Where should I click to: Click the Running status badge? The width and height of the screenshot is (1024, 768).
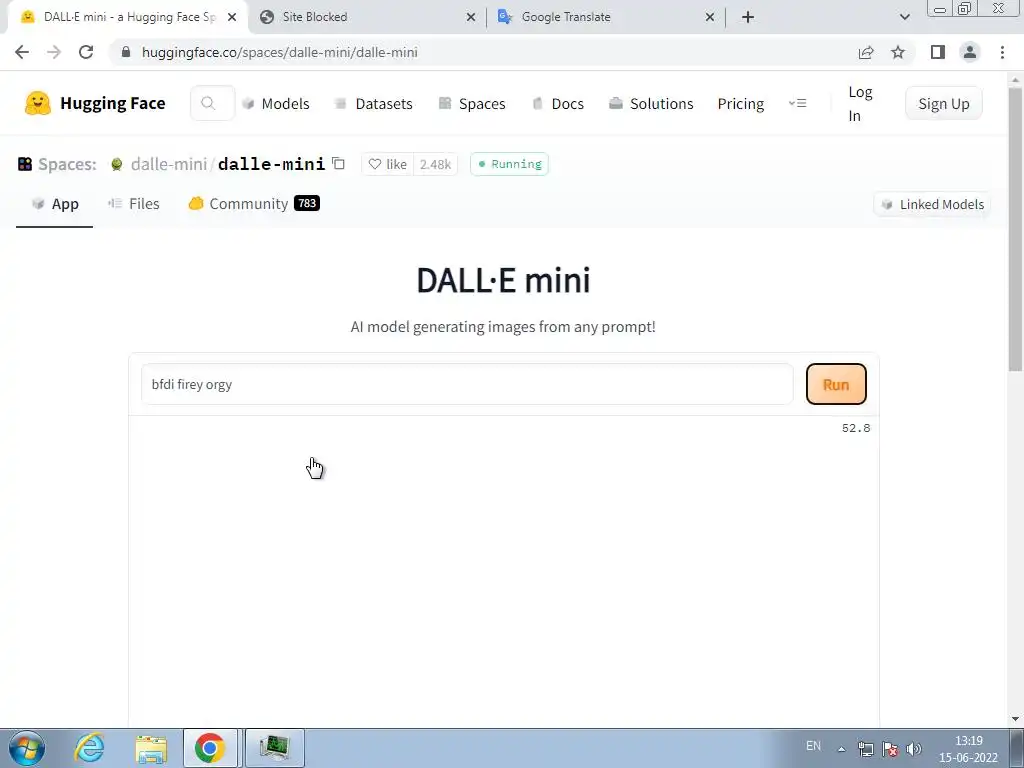coord(509,164)
